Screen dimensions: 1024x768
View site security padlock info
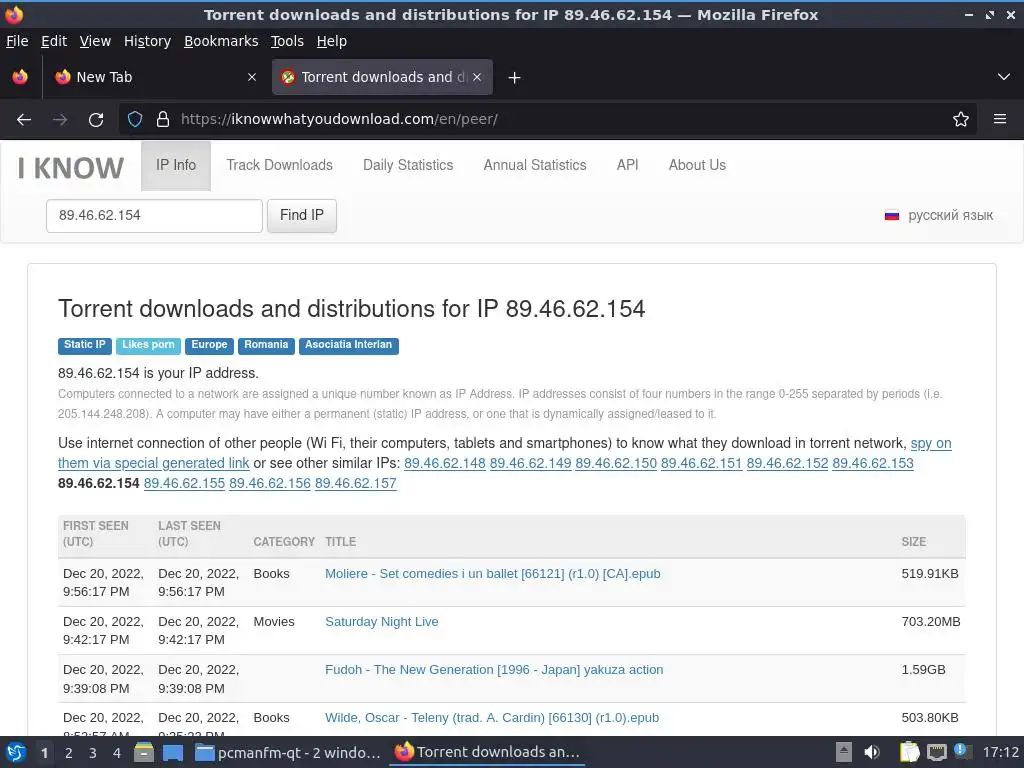click(x=163, y=119)
